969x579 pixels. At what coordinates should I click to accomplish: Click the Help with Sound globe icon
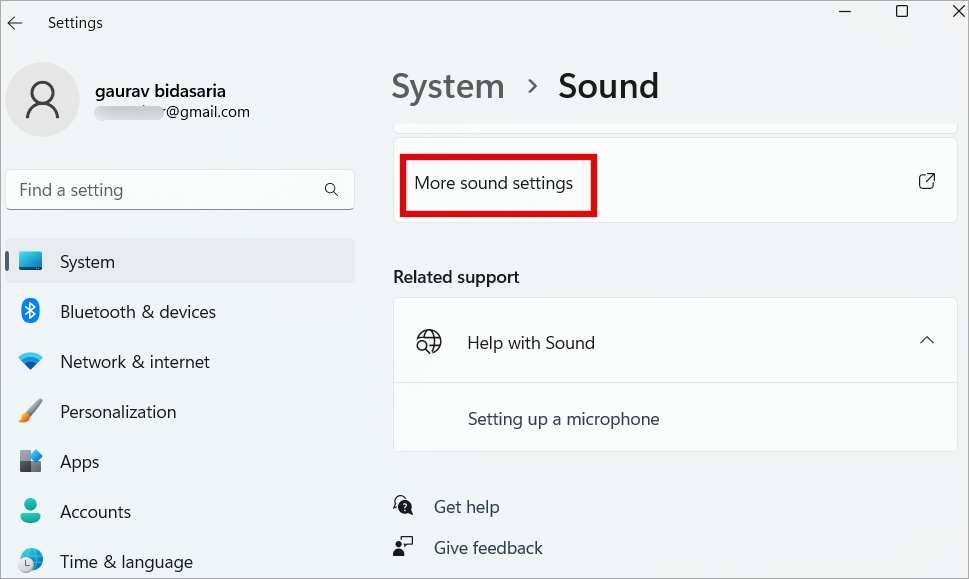click(428, 342)
